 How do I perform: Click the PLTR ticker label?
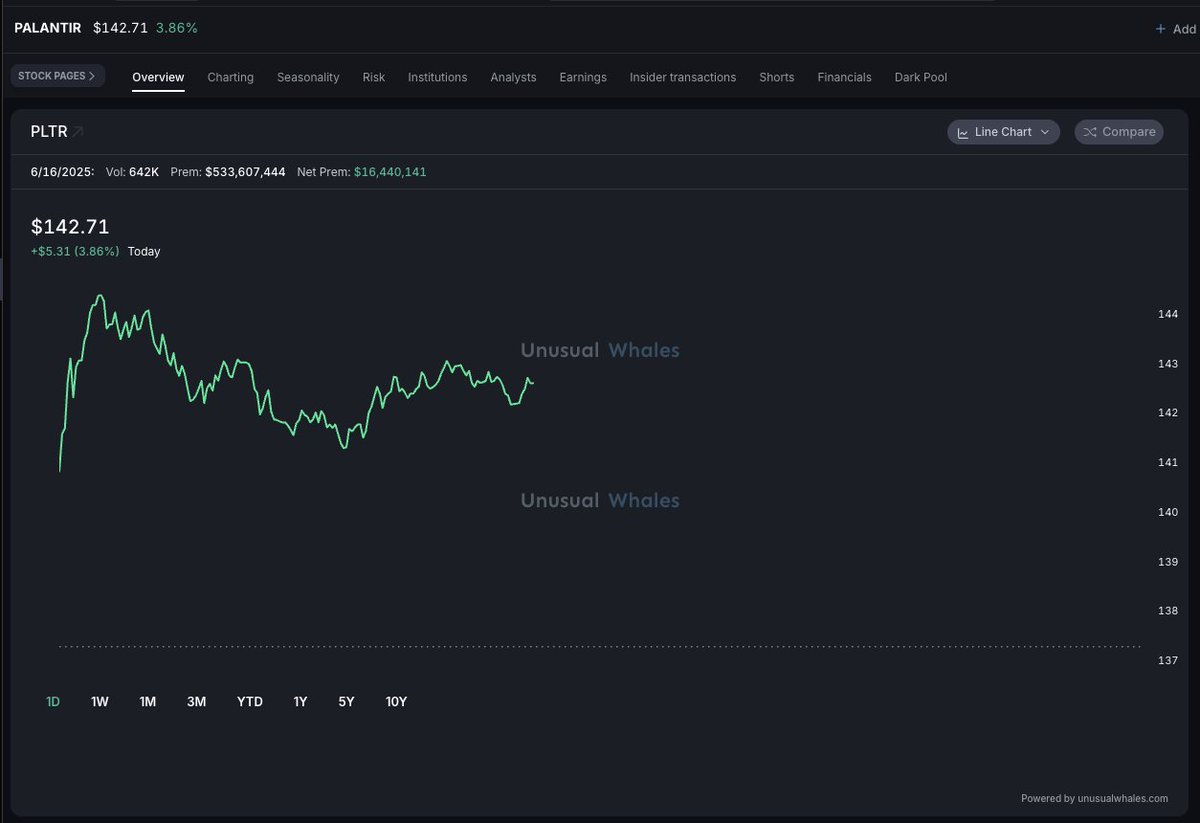49,131
